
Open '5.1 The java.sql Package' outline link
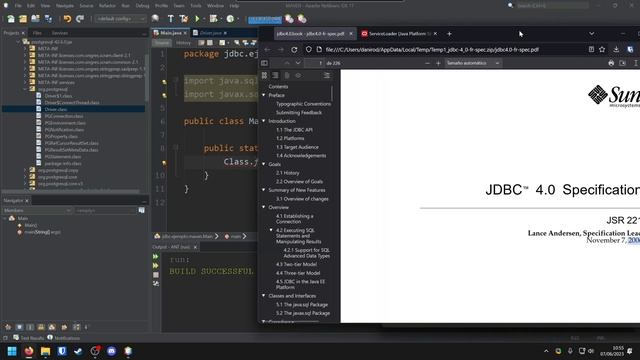pos(302,304)
